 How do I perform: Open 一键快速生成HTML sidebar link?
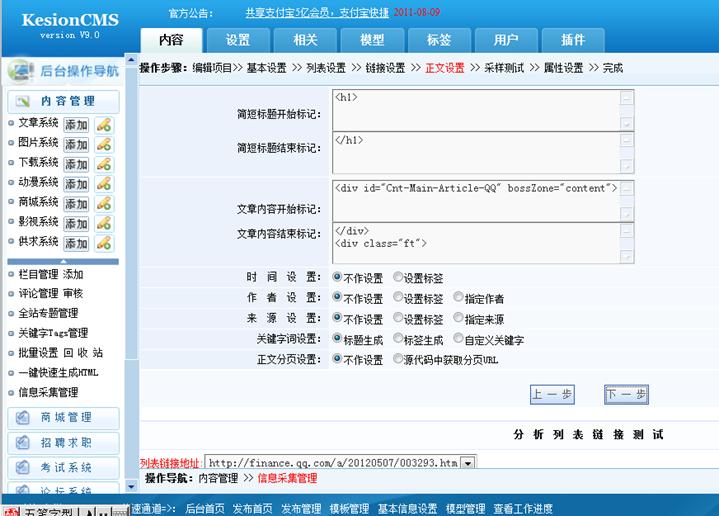tap(58, 372)
